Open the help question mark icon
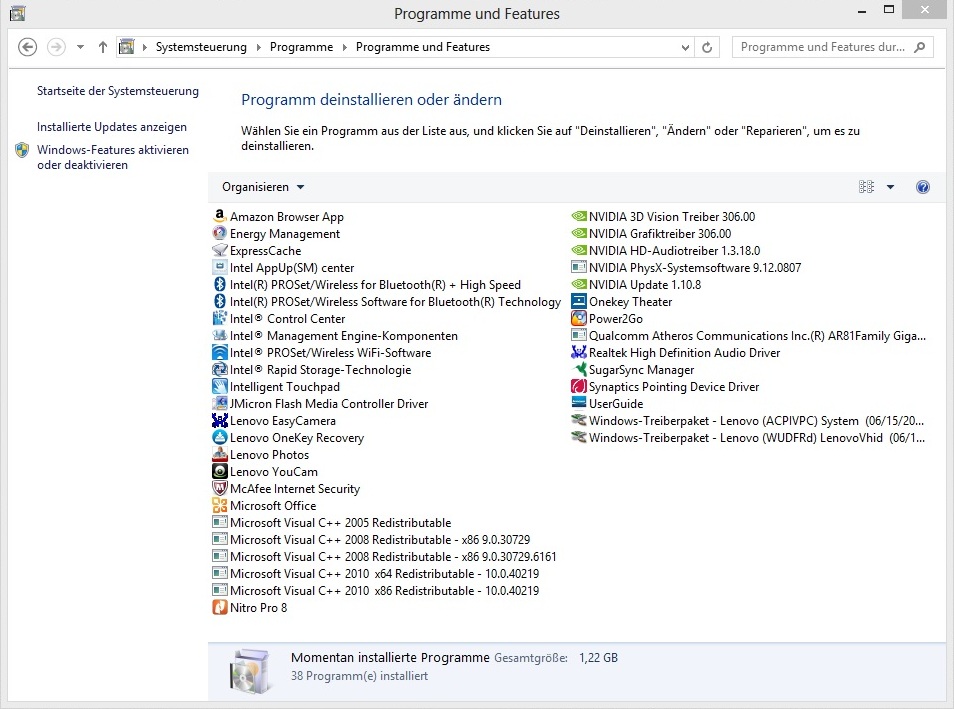 [x=922, y=187]
